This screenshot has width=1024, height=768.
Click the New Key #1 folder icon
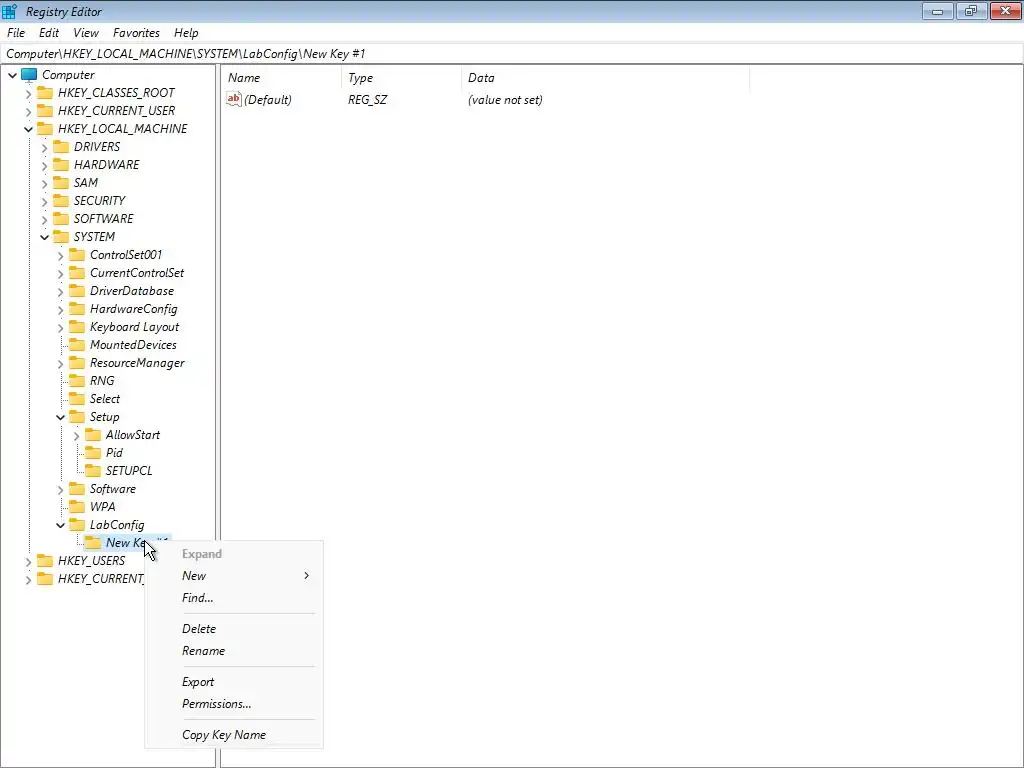[x=93, y=543]
